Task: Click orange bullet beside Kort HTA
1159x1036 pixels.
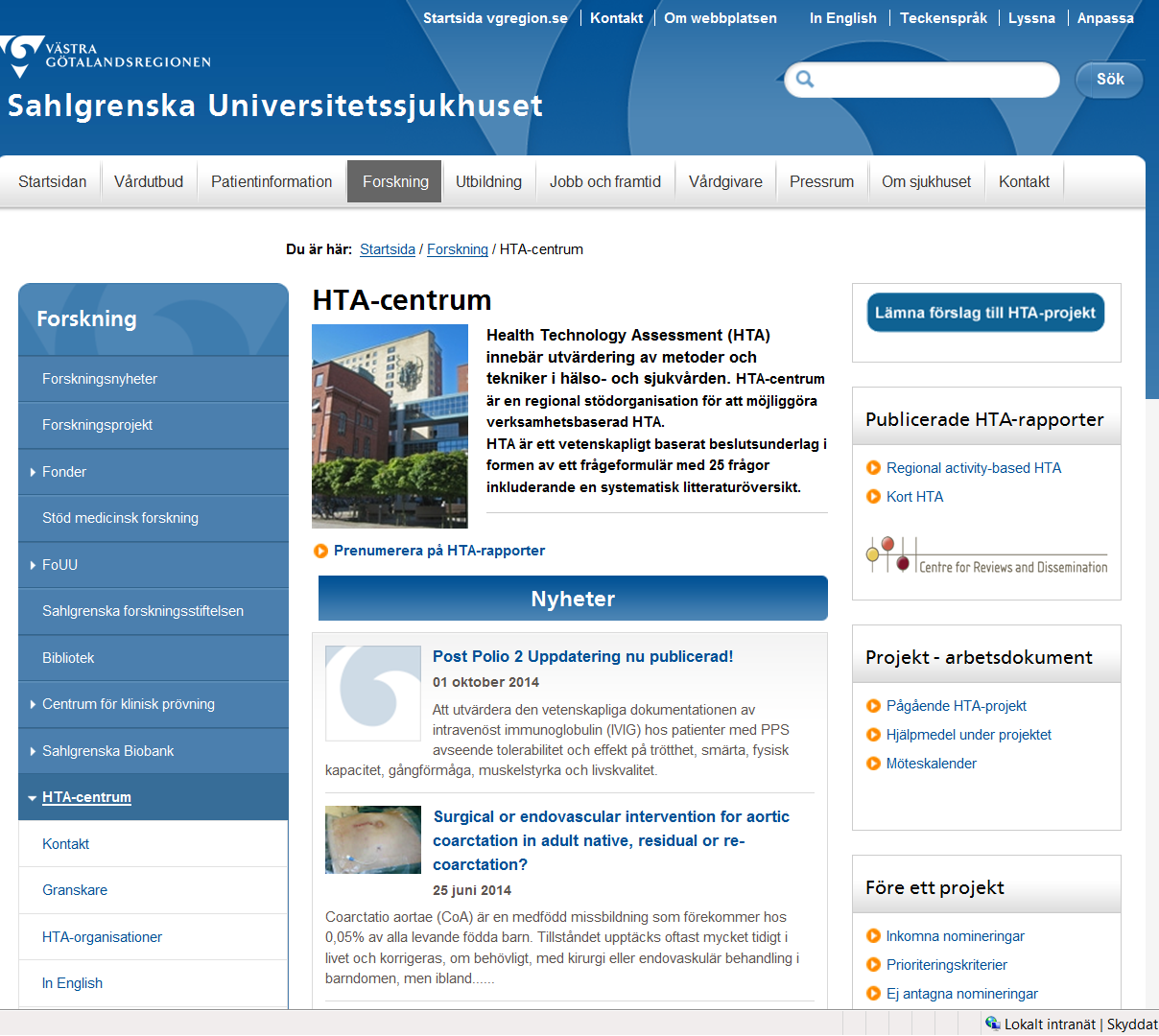Action: 873,497
